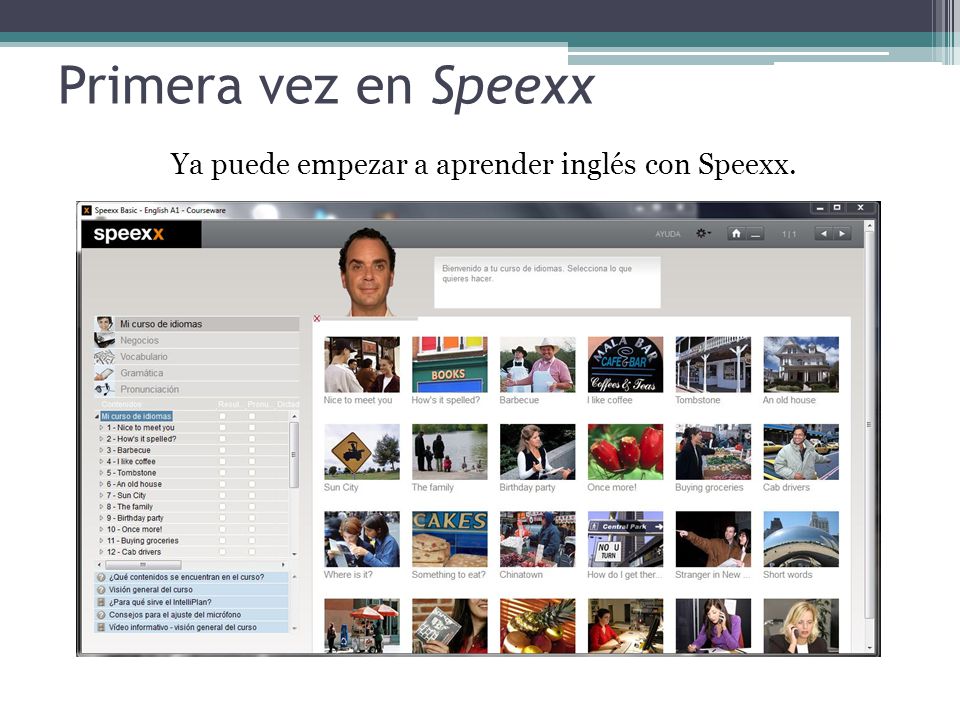Open the Cab drivers lesson thumbnail
The height and width of the screenshot is (720, 960).
(801, 452)
